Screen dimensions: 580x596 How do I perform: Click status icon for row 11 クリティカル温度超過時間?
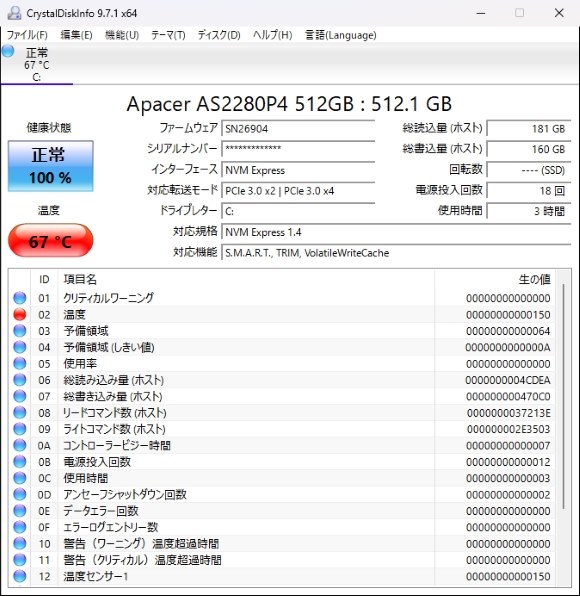point(20,560)
